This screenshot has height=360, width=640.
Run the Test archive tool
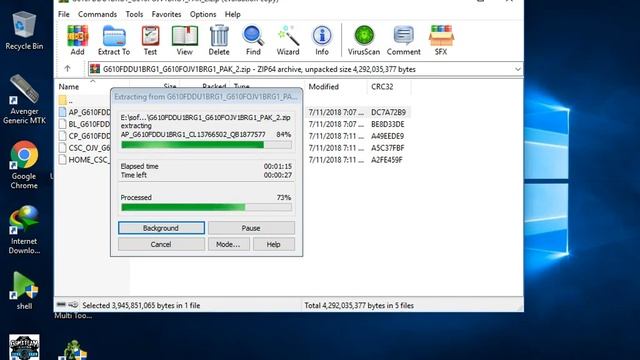point(150,40)
